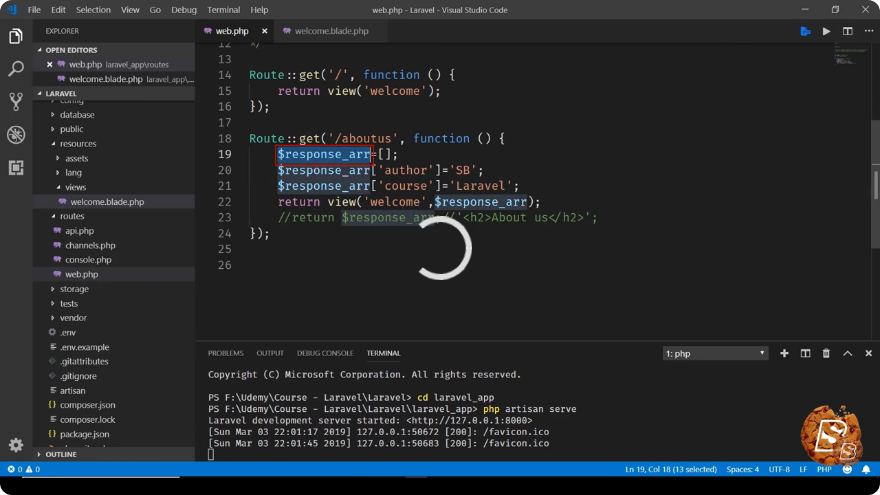Switch to the Output panel tab

[270, 353]
